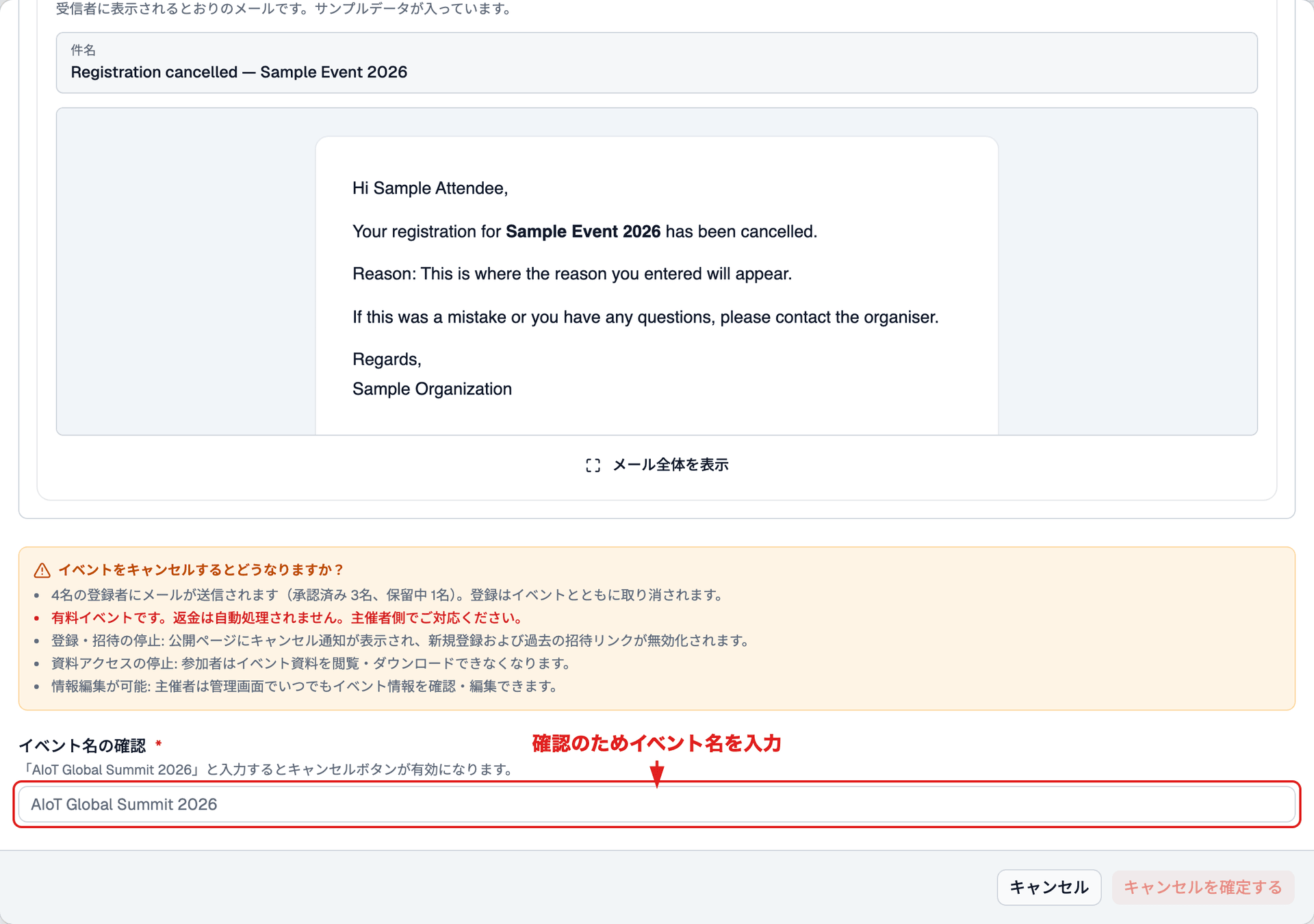Focus the event name confirmation input field

657,804
